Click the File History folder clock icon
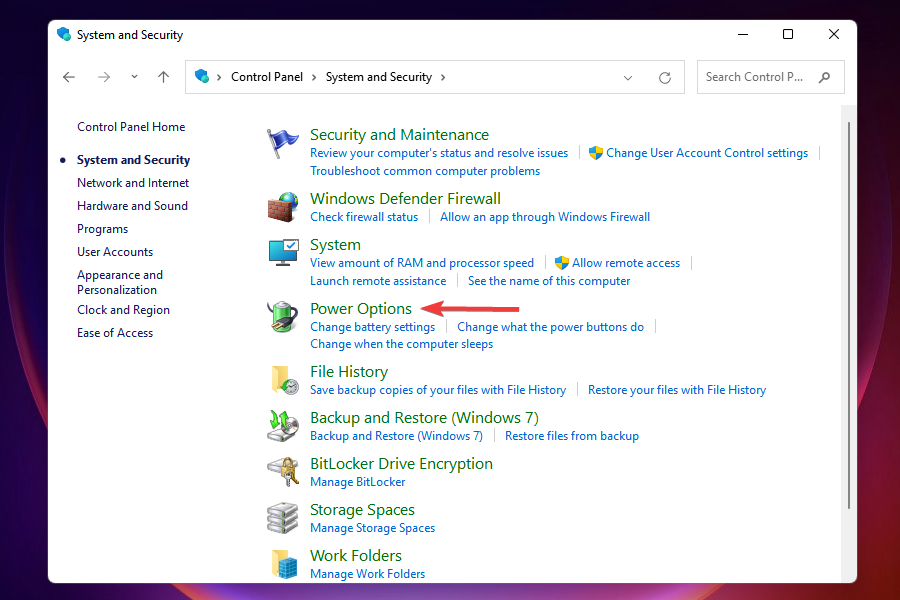Viewport: 900px width, 600px height. (285, 380)
